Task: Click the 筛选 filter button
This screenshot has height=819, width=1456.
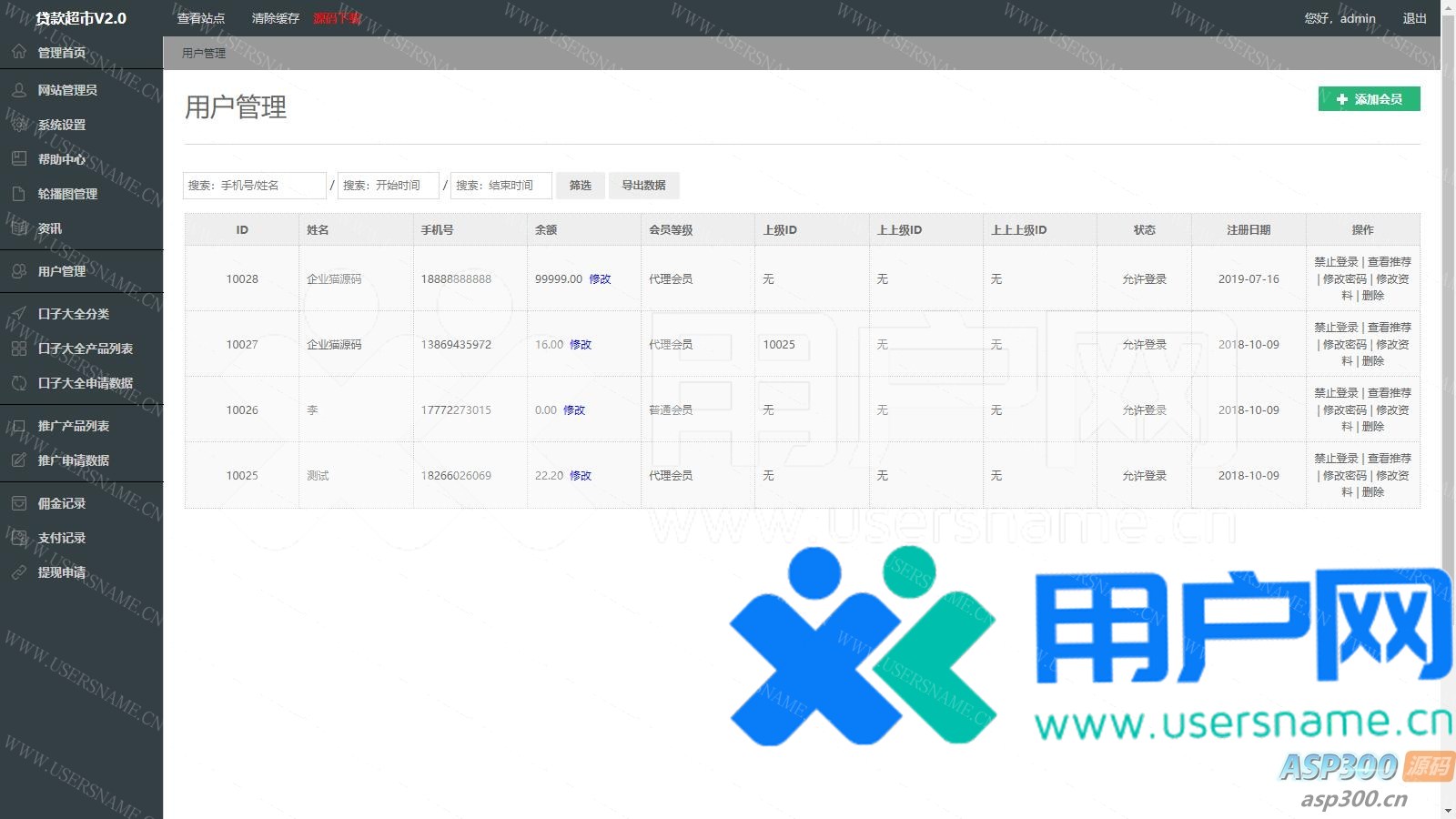Action: pyautogui.click(x=581, y=186)
